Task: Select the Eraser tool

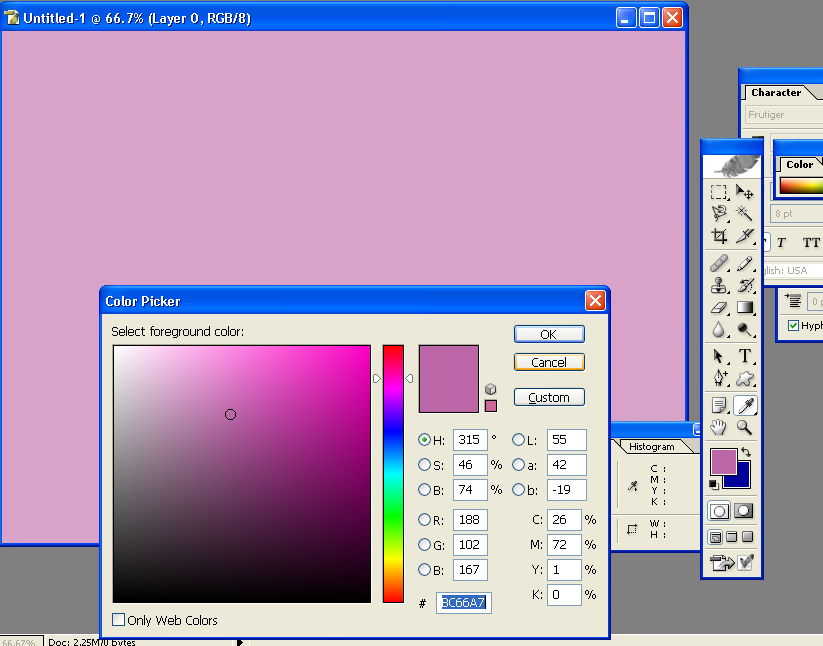Action: (719, 307)
